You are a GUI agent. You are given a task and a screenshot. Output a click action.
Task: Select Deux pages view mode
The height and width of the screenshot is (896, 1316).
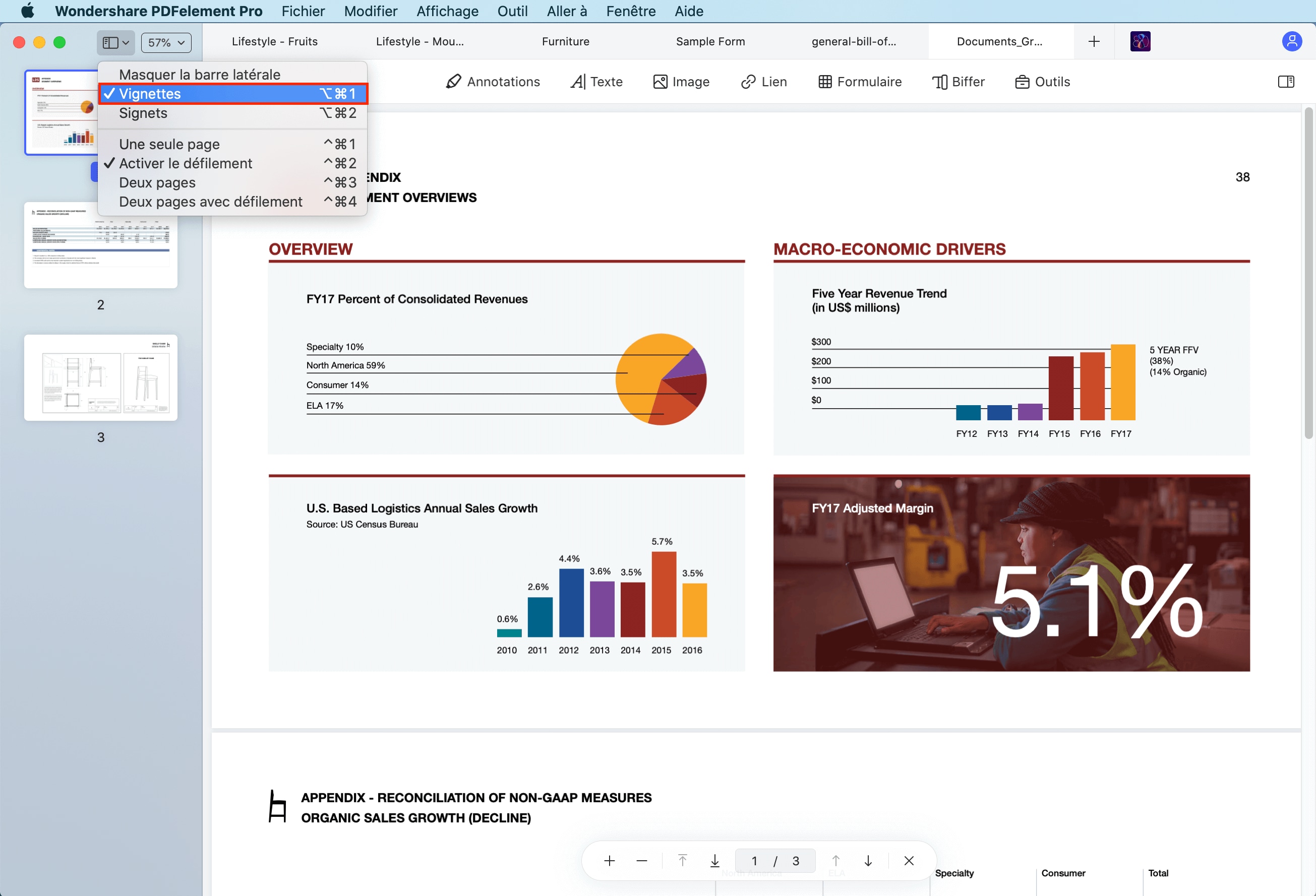tap(156, 182)
